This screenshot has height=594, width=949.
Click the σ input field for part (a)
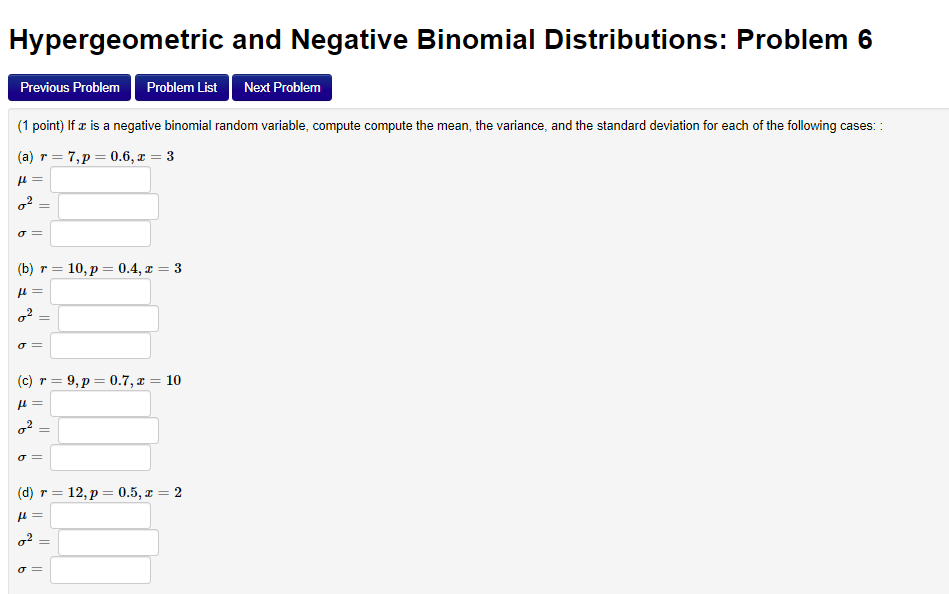pos(99,232)
